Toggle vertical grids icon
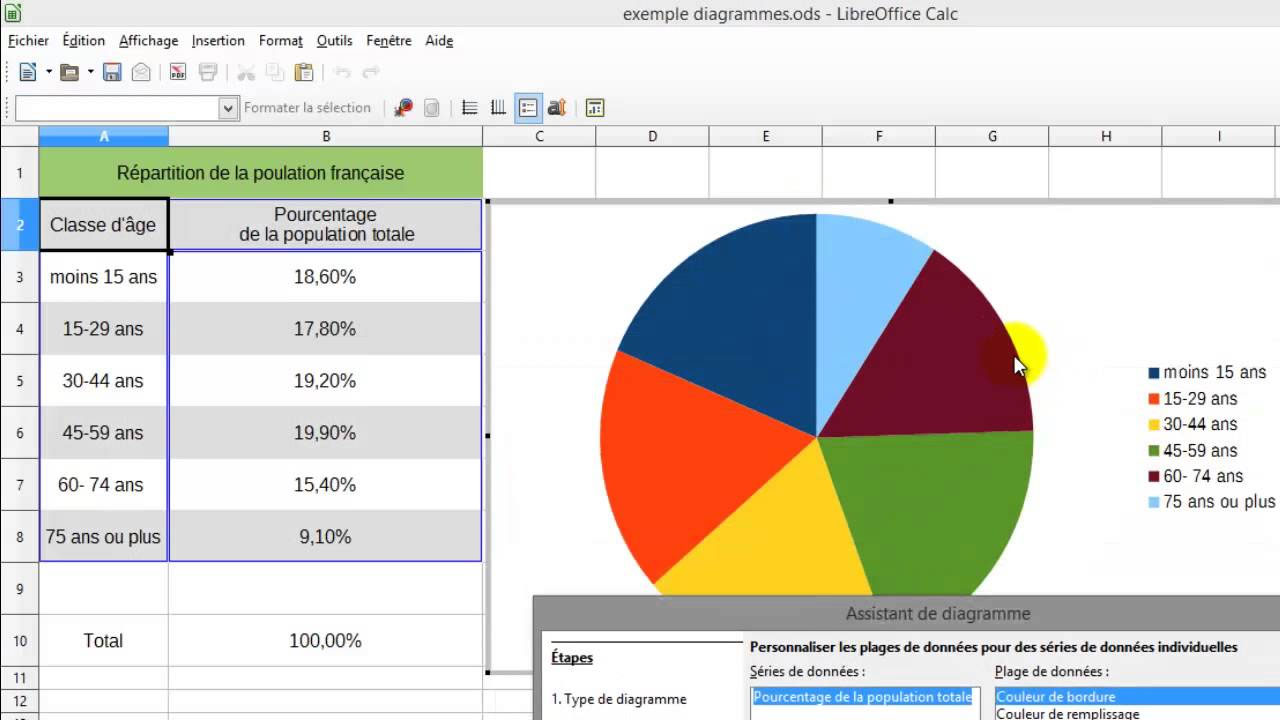The image size is (1280, 720). coord(498,108)
